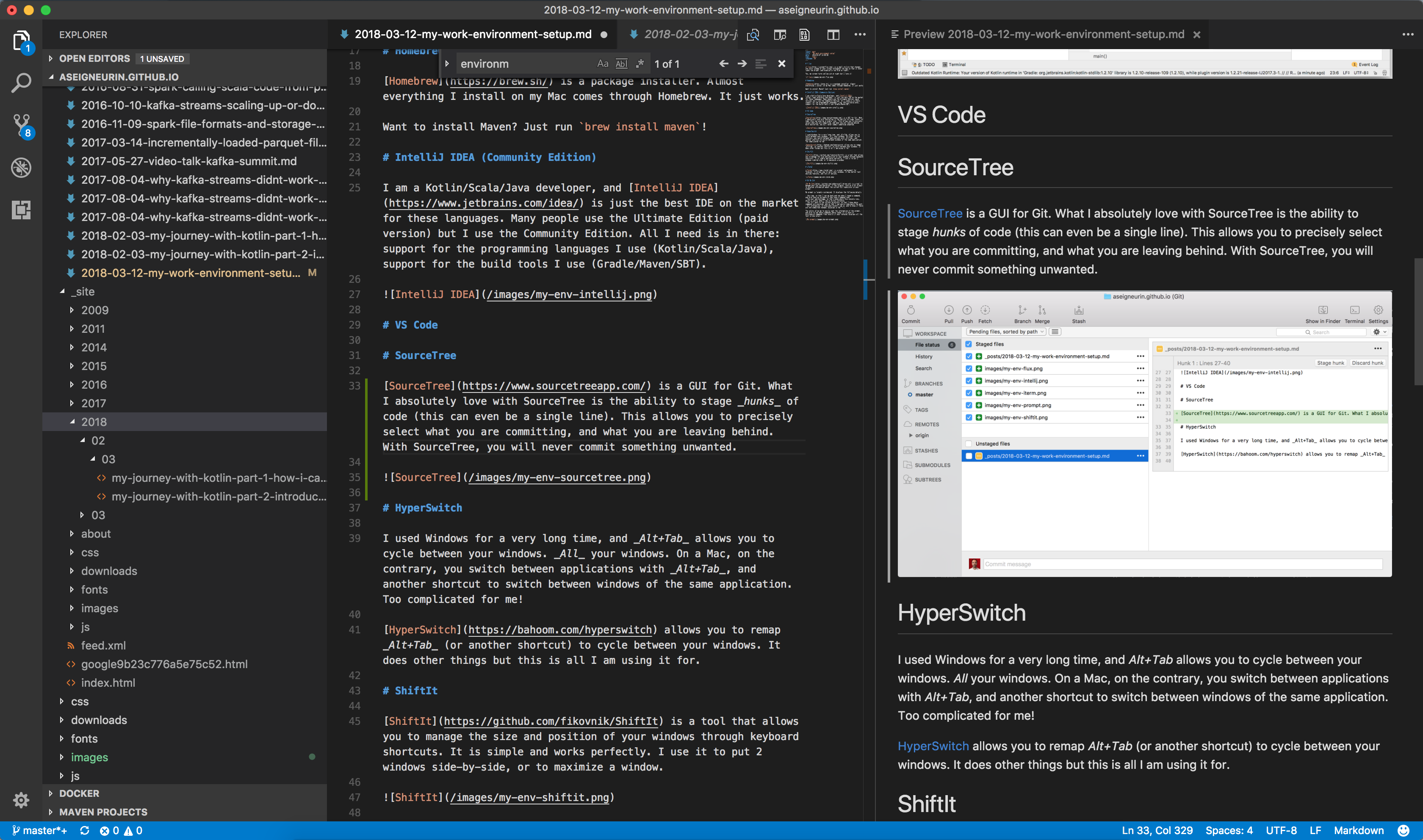Select Preview 2018-03-12-my-work-environment-setup.md tab

pyautogui.click(x=1043, y=35)
